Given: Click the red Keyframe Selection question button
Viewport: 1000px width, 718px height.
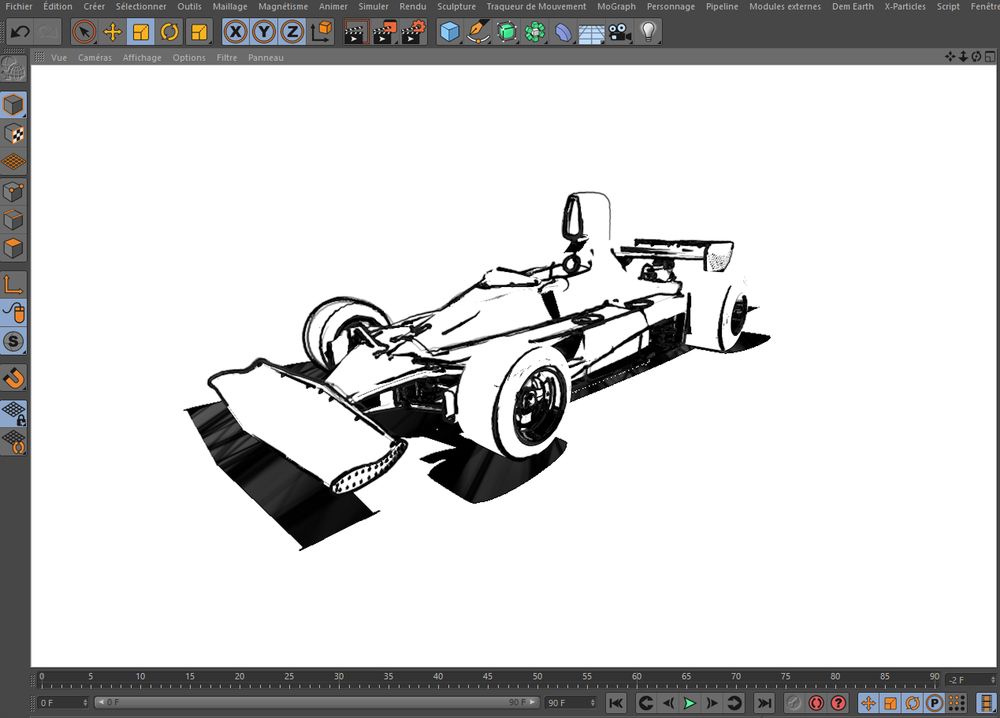Looking at the screenshot, I should point(838,703).
